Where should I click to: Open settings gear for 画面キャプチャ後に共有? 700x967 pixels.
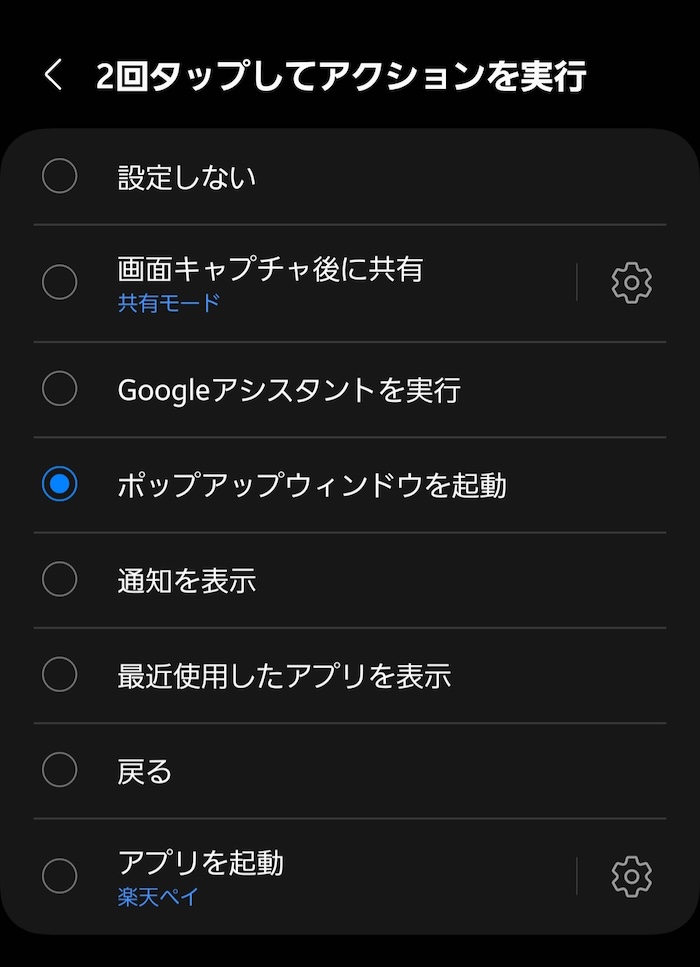tap(632, 282)
